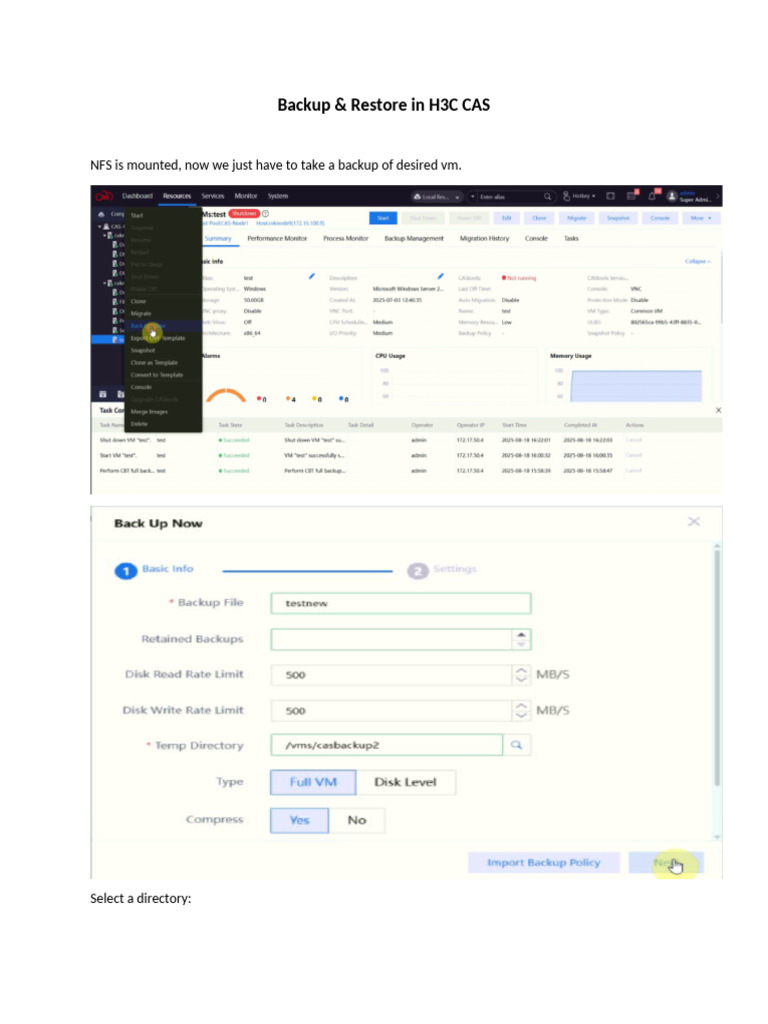This screenshot has height=1024, width=768.
Task: Collapse the CAS root tree node
Action: tap(100, 227)
